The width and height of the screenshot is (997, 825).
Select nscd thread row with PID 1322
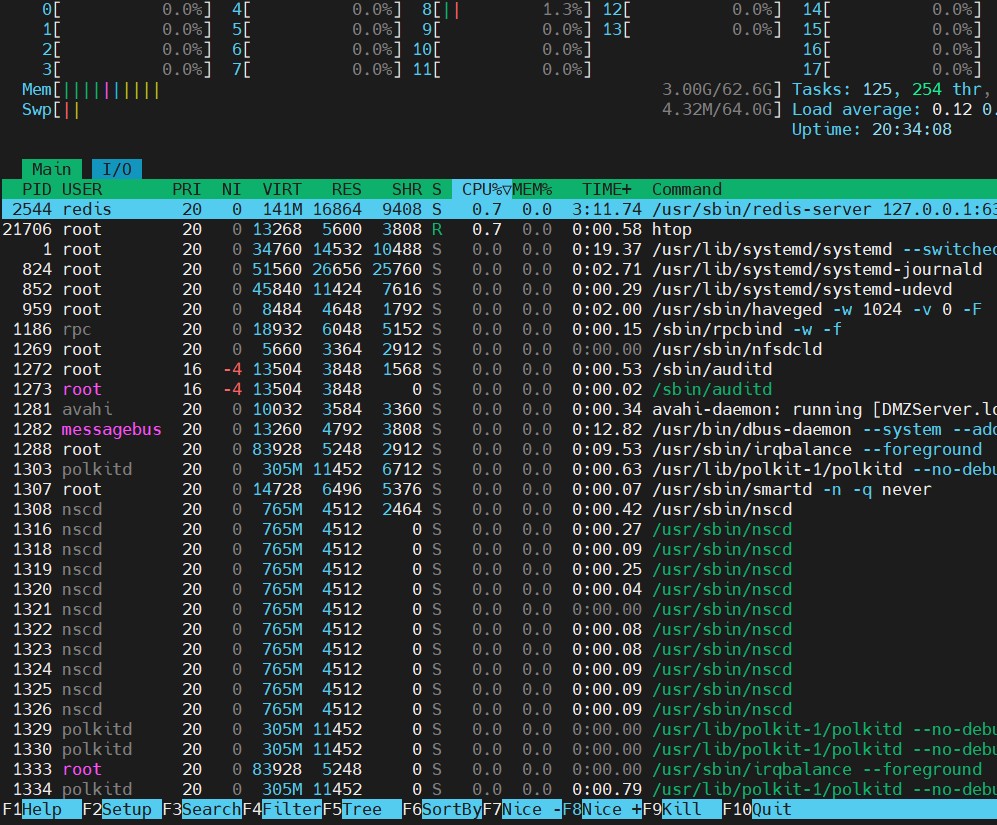pyautogui.click(x=498, y=629)
